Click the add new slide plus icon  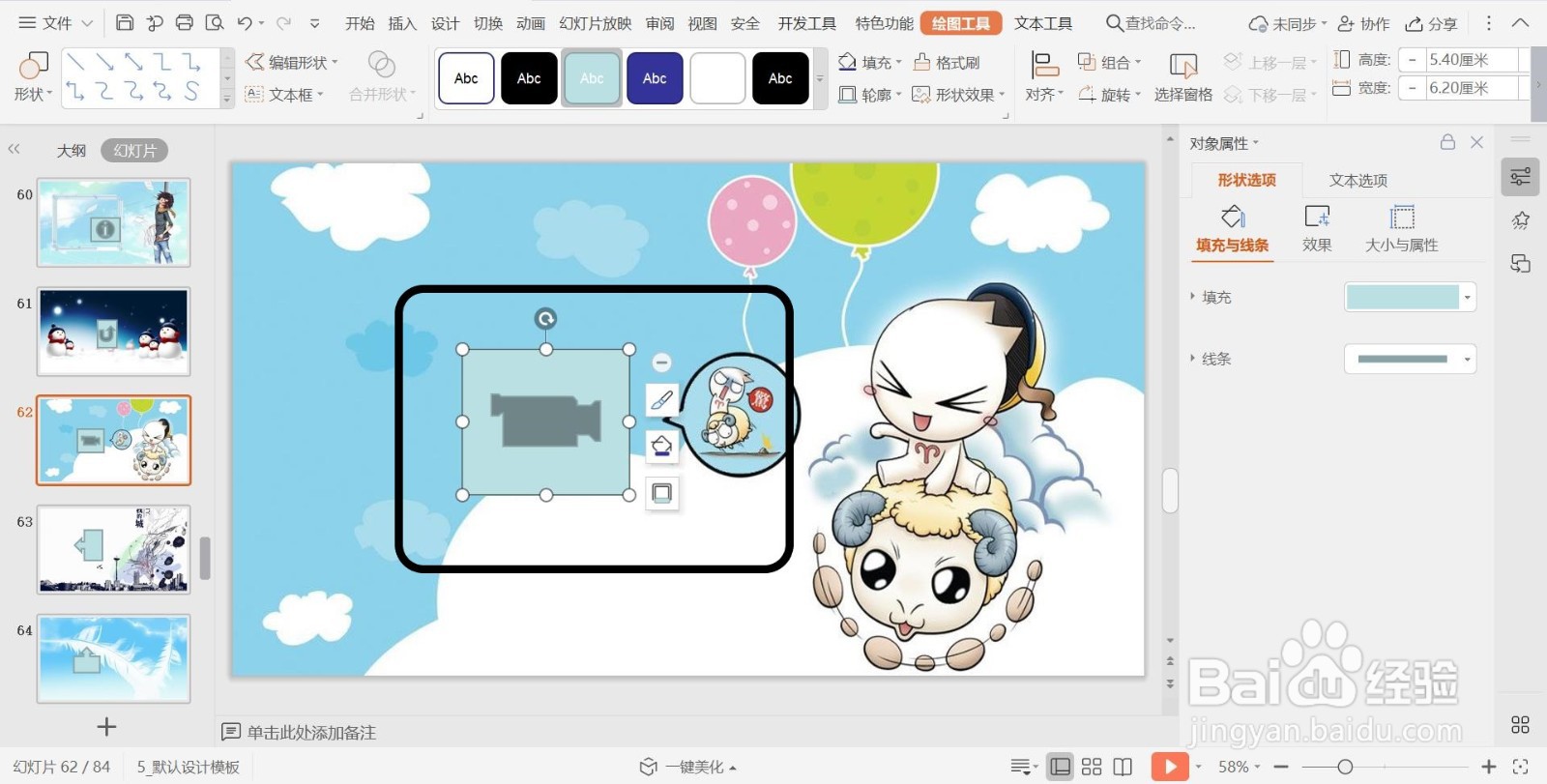coord(106,727)
